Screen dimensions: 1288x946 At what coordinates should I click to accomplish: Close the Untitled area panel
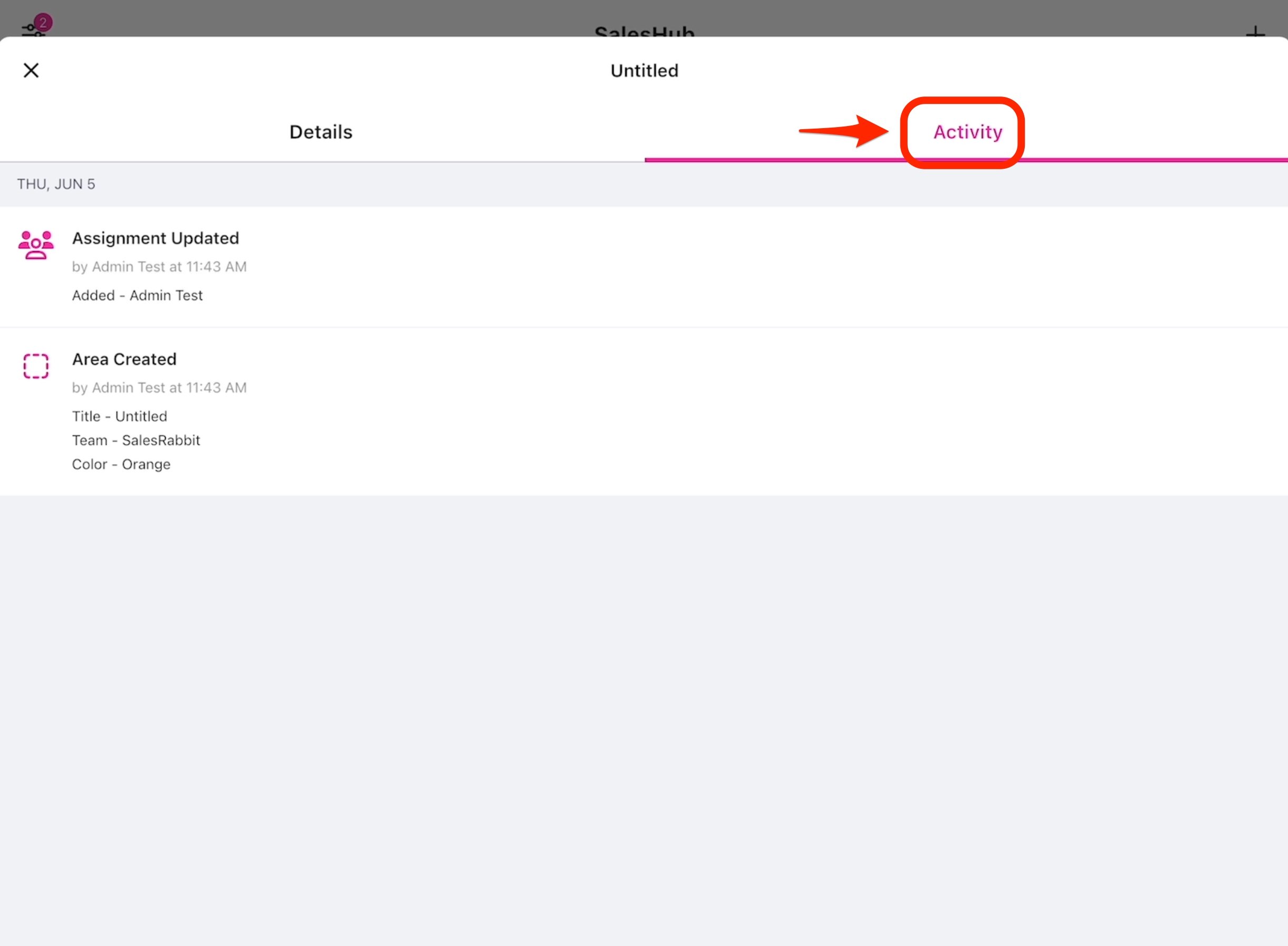tap(31, 71)
